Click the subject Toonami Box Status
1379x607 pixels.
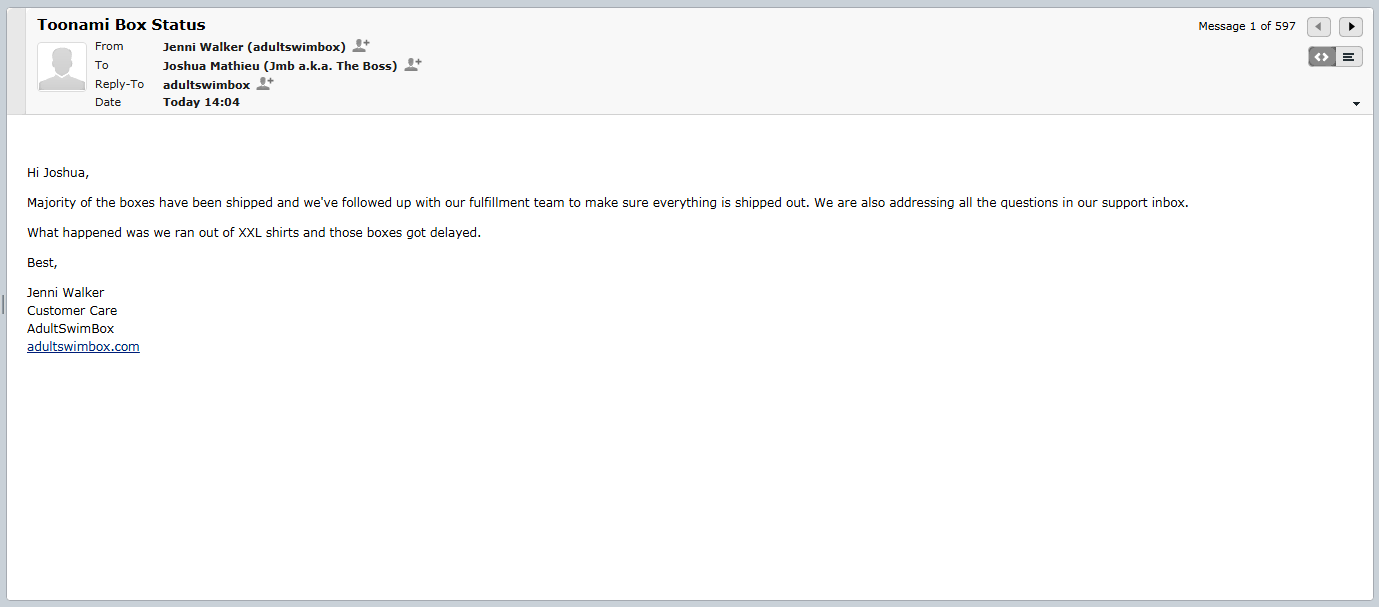pyautogui.click(x=121, y=25)
